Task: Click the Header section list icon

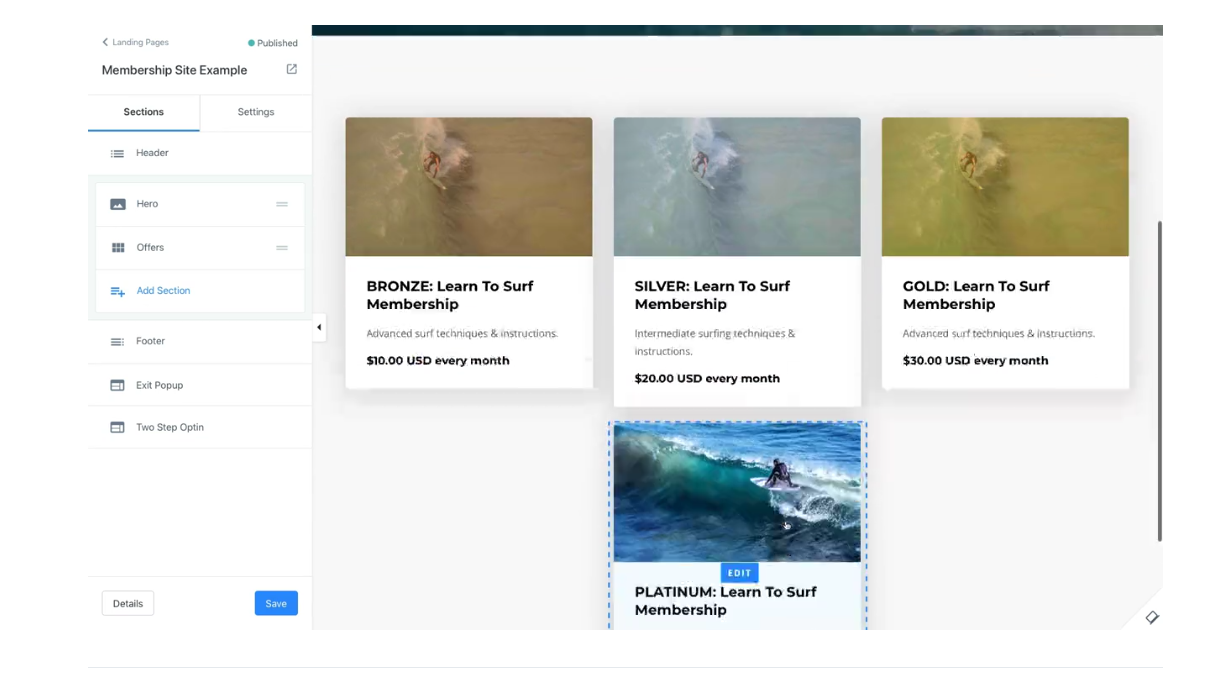Action: tap(117, 154)
